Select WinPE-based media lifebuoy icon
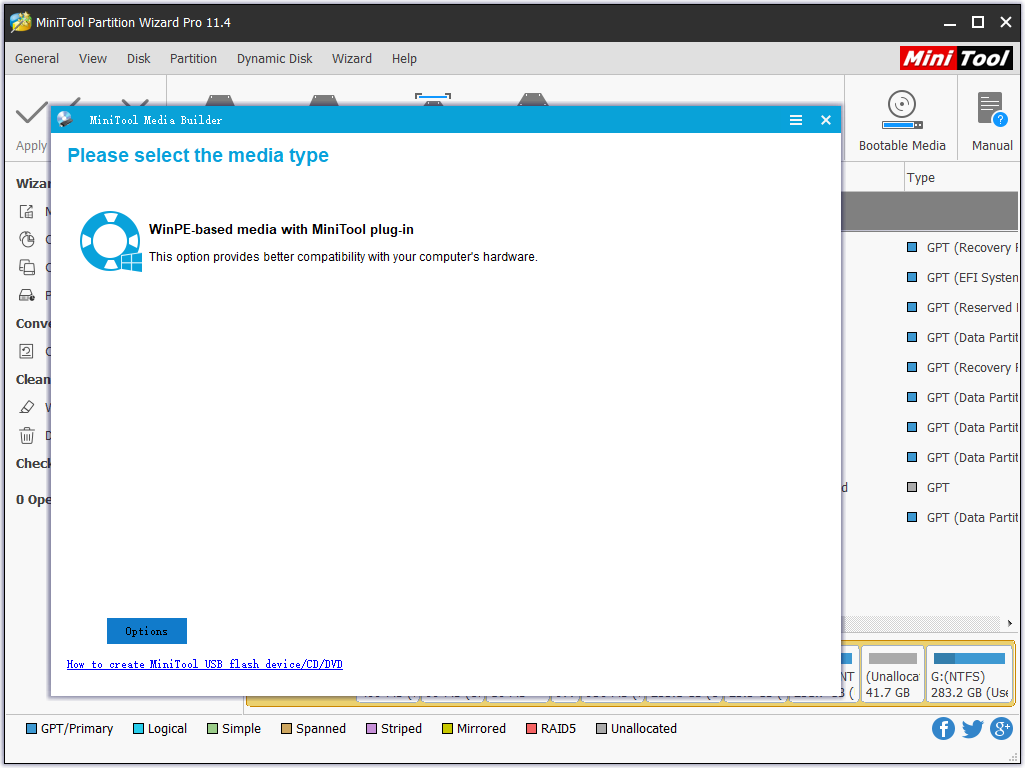The width and height of the screenshot is (1025, 768). pos(110,241)
